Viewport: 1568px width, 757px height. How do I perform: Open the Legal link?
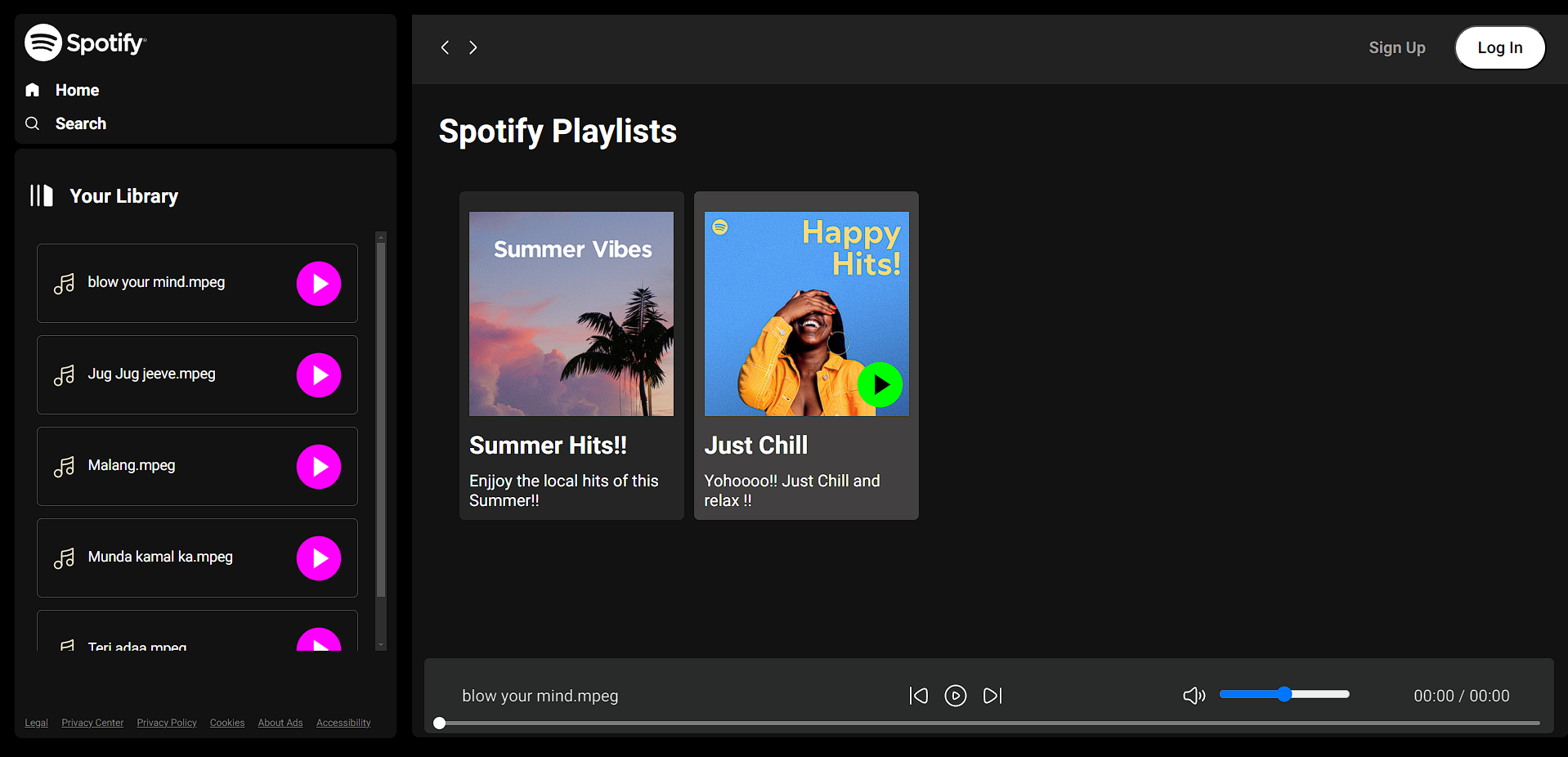pos(37,723)
